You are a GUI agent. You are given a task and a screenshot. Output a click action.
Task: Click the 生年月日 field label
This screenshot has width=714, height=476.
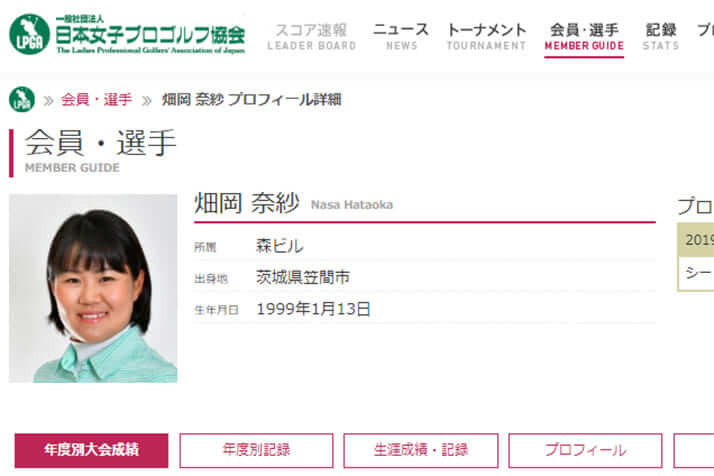pyautogui.click(x=216, y=310)
